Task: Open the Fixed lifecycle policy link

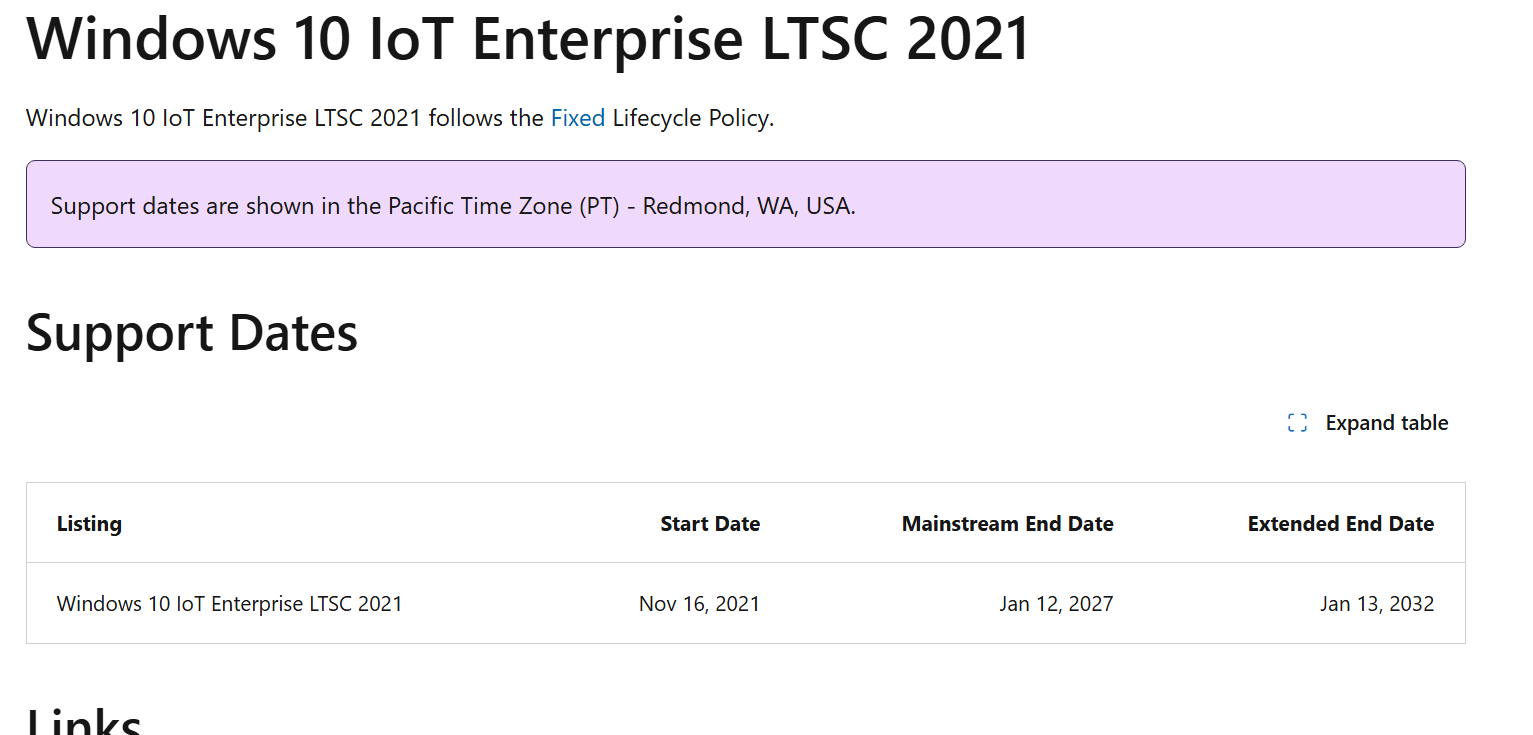Action: [578, 118]
